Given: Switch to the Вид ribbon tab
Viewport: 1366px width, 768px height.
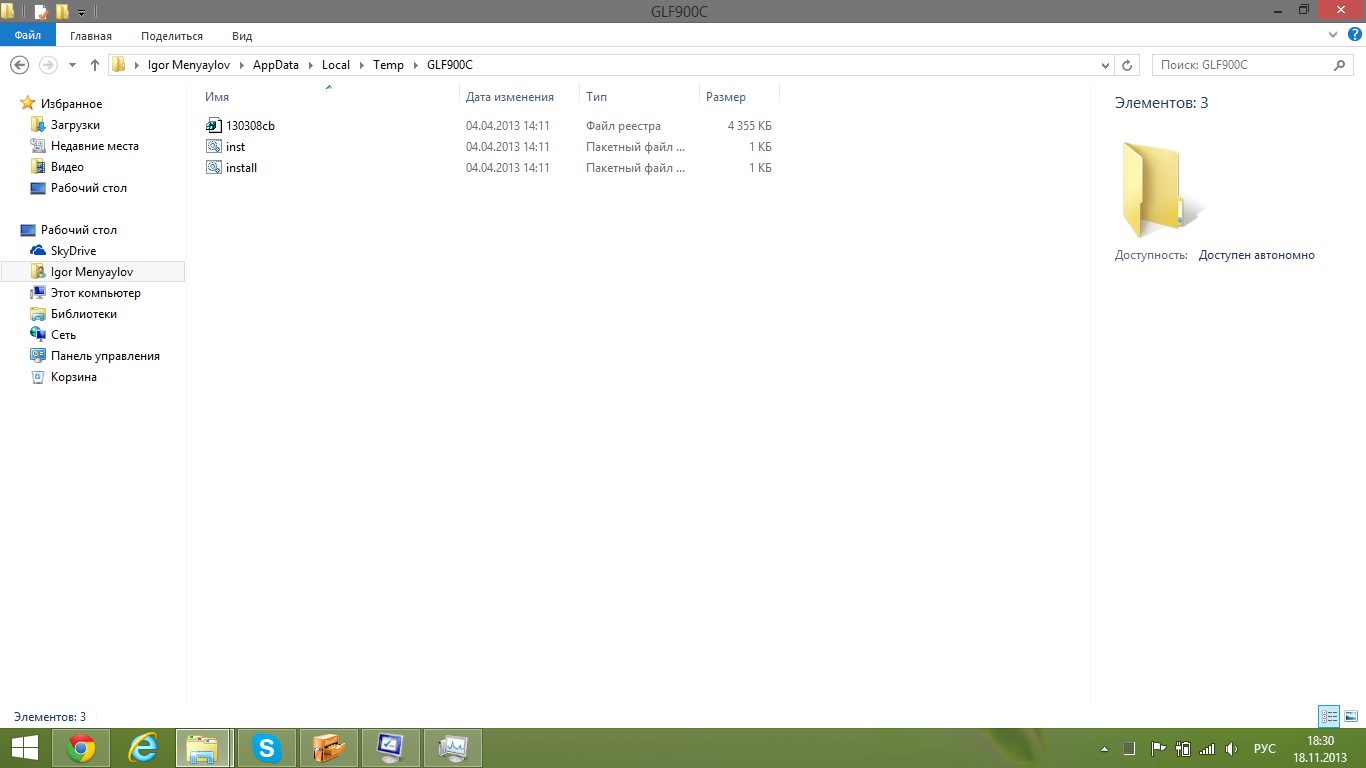Looking at the screenshot, I should (242, 36).
